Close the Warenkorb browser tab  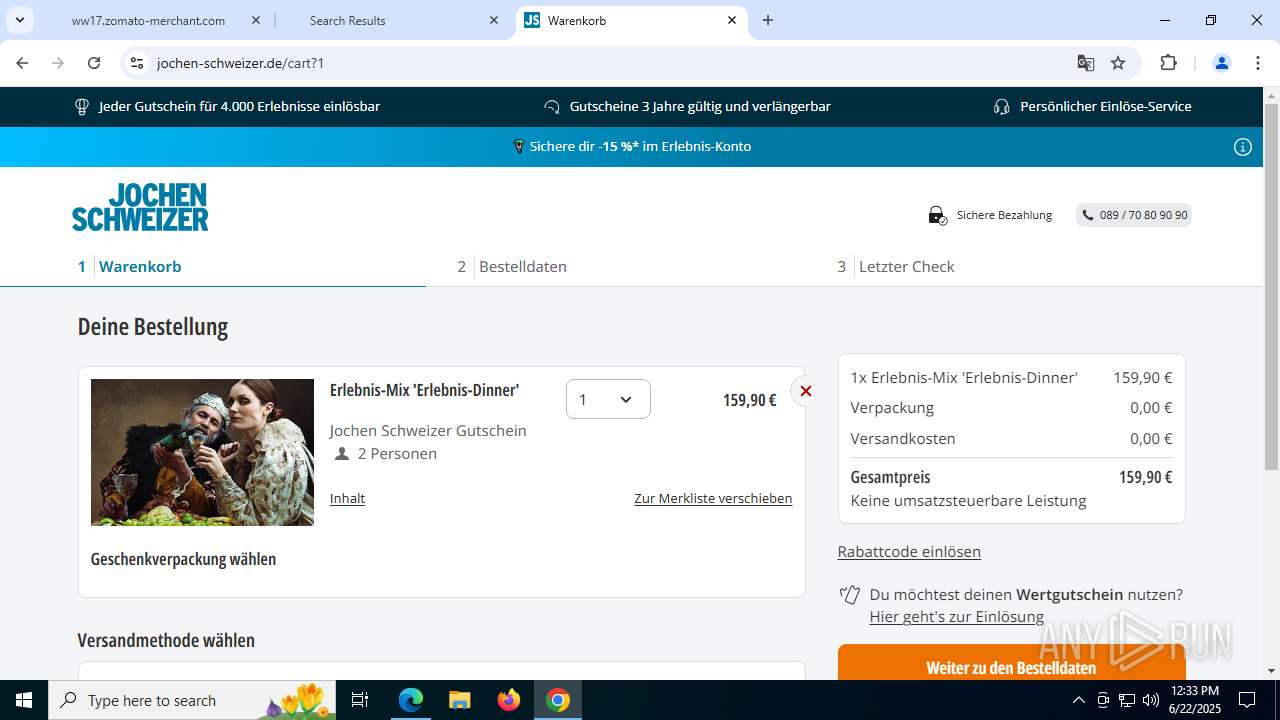click(732, 20)
